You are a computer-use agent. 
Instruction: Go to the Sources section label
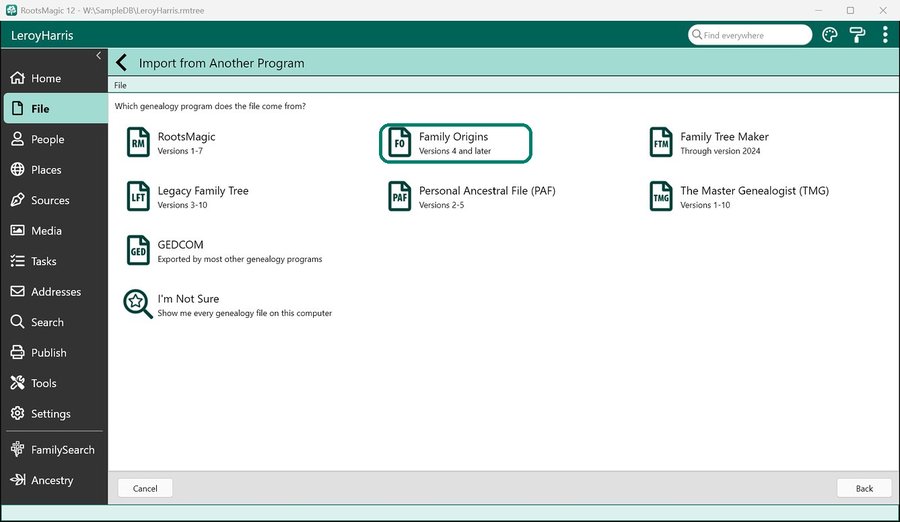tap(50, 200)
